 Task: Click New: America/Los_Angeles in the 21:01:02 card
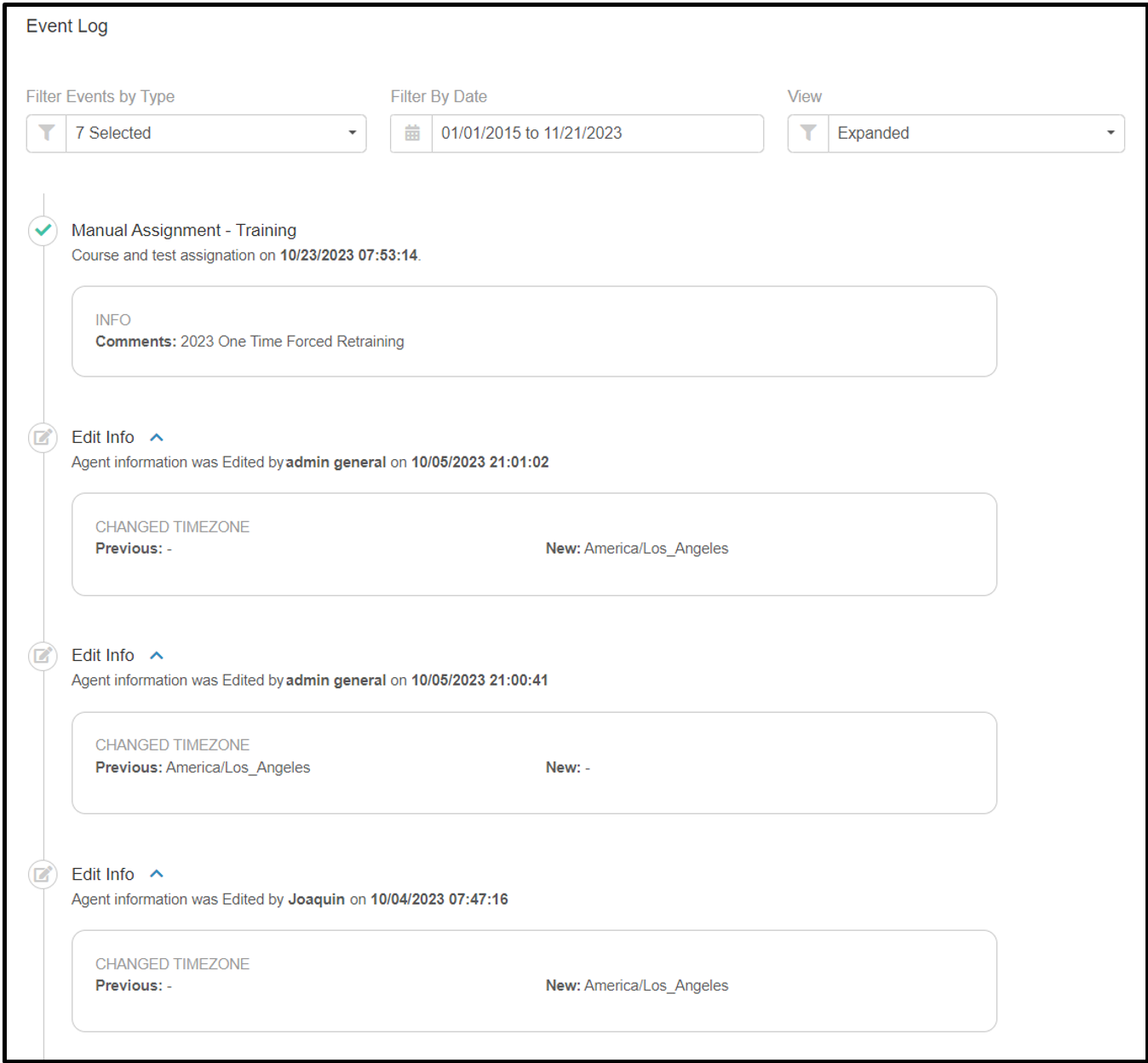point(637,549)
